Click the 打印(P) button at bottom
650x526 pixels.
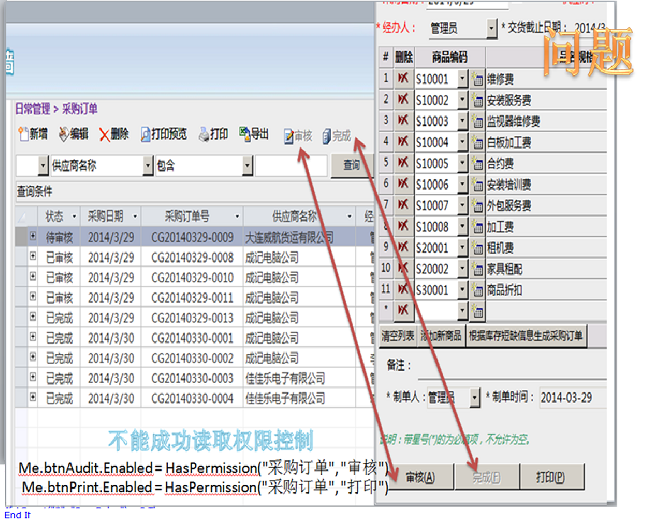click(551, 478)
